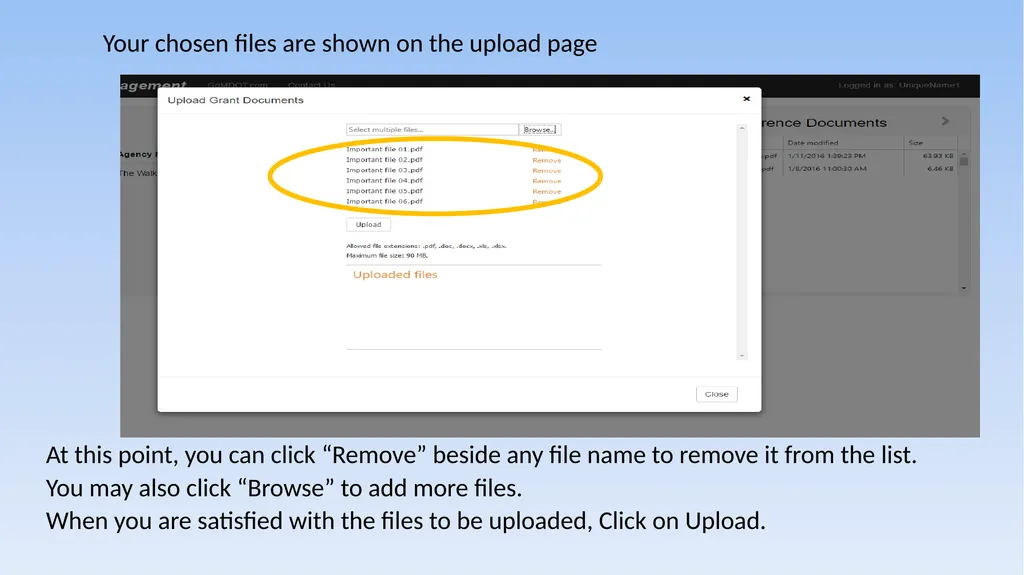Select Important file 04.pdf in the list
1024x575 pixels.
[x=385, y=180]
